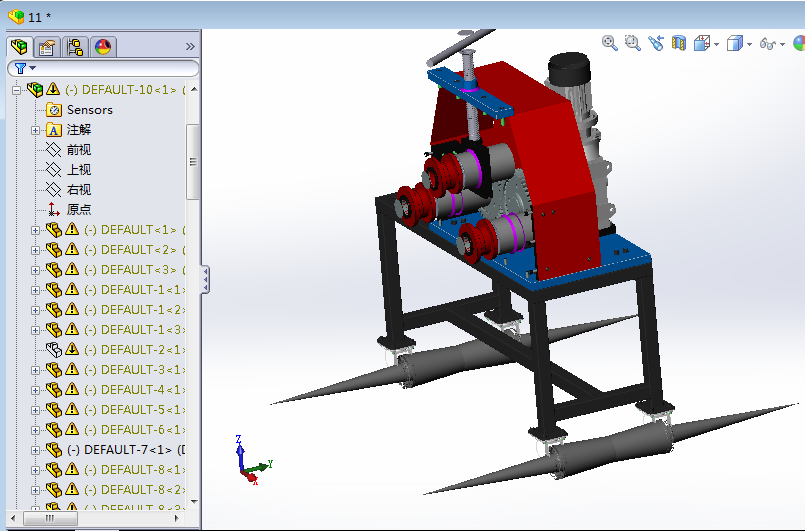The image size is (805, 531).
Task: Click the DEFAULT<1> part icon
Action: coord(53,230)
